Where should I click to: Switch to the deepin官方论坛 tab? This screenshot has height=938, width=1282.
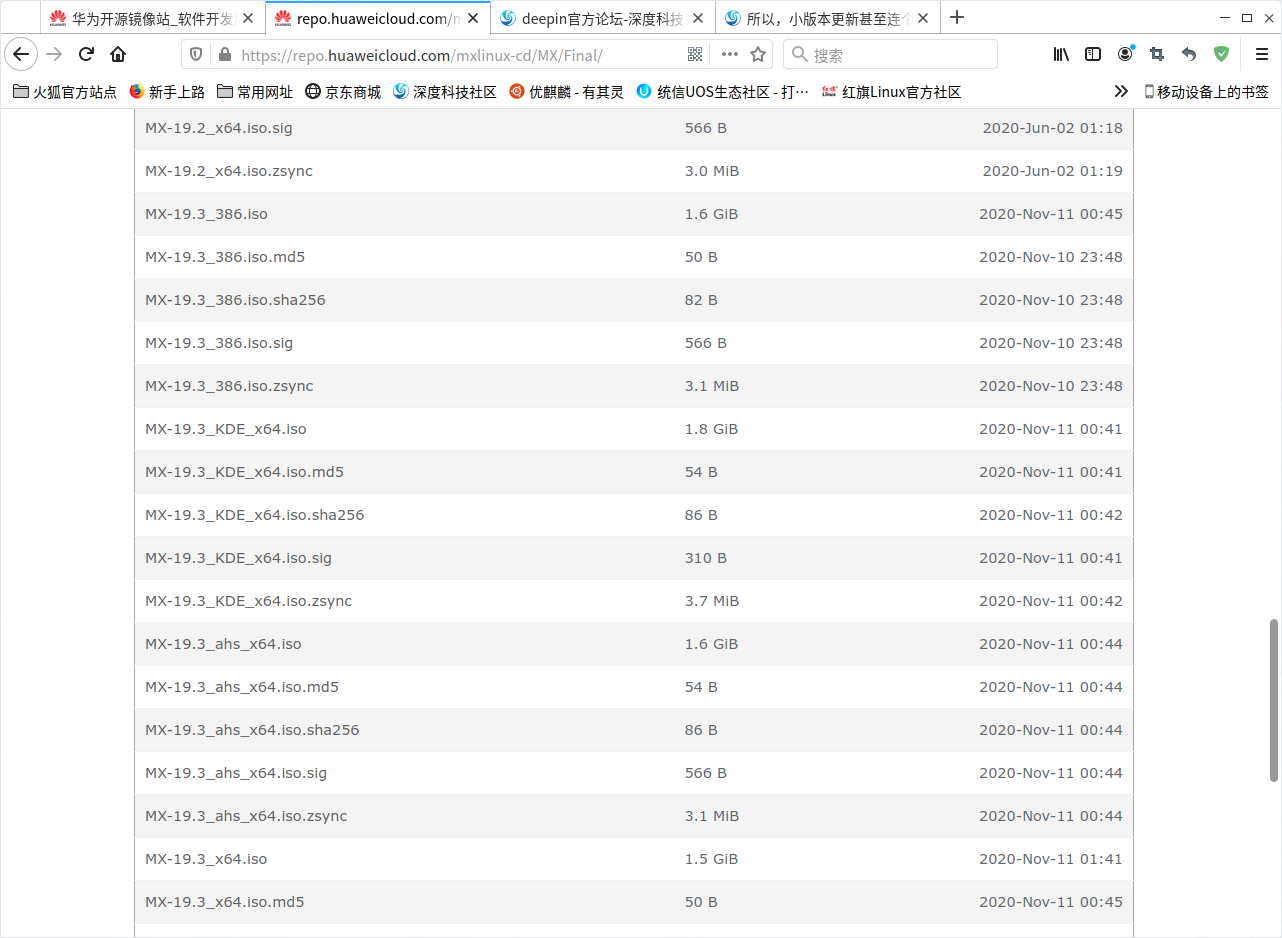(x=605, y=18)
